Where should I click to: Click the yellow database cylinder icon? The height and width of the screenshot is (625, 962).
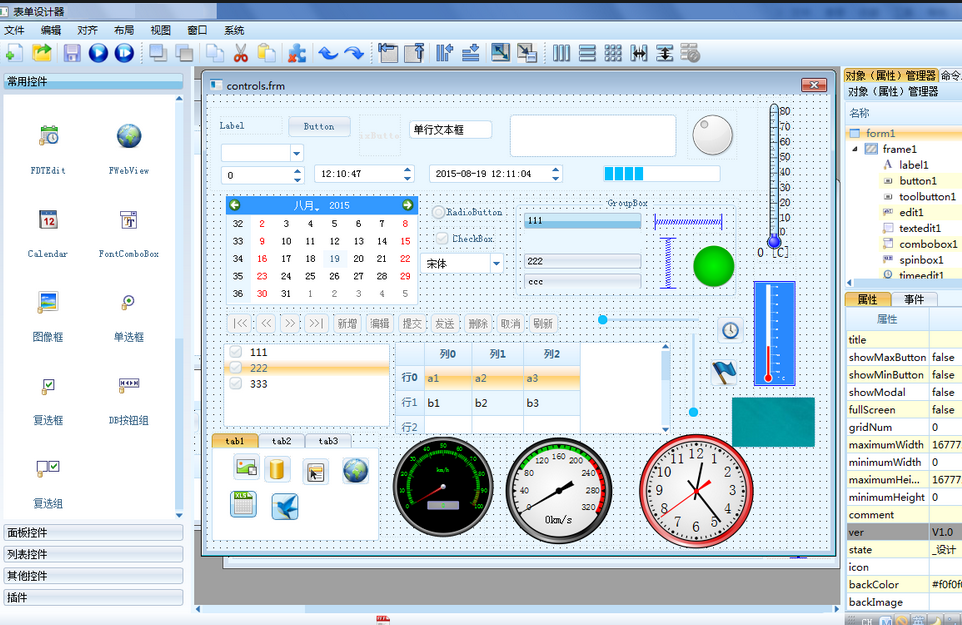tap(277, 469)
